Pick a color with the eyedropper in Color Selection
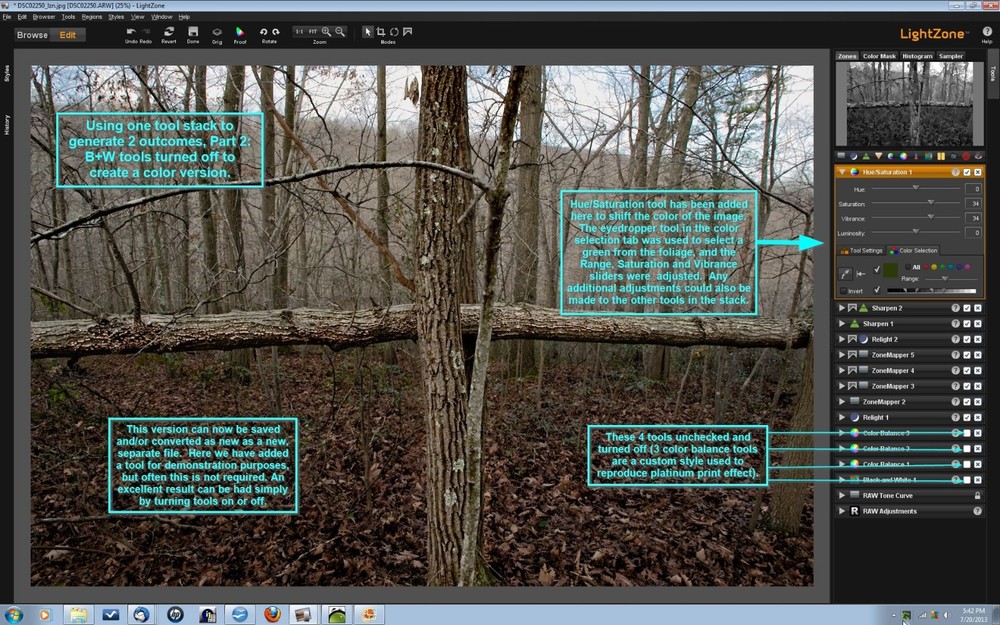 coord(846,273)
